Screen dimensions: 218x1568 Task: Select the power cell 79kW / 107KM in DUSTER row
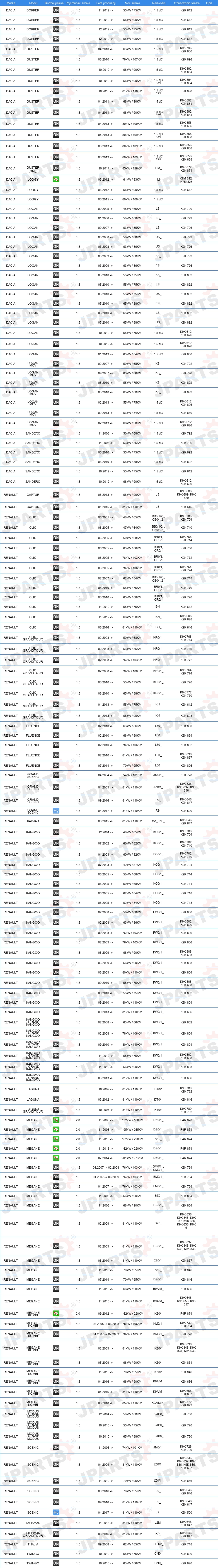pos(132,60)
